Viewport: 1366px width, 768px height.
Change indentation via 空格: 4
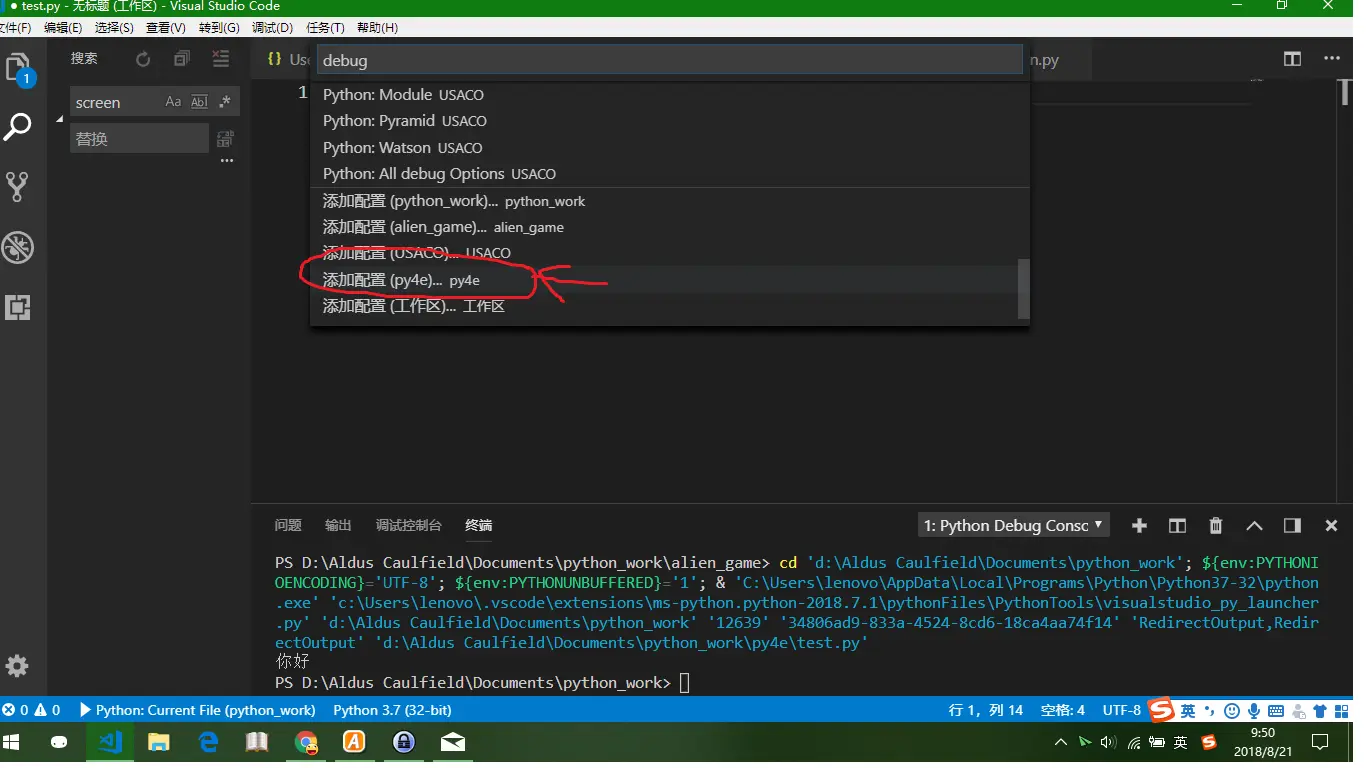(x=1063, y=710)
